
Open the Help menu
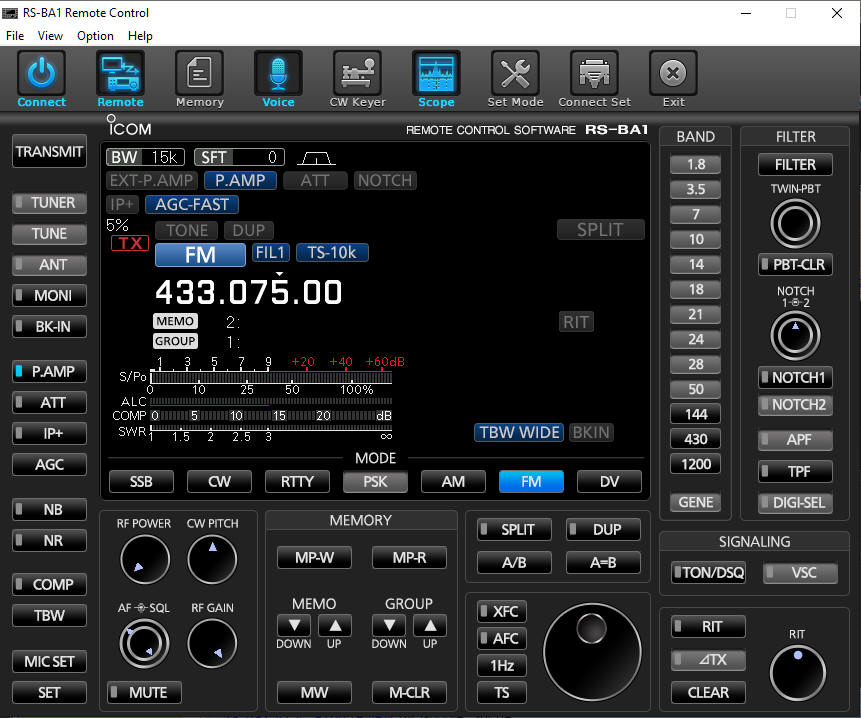coord(140,36)
